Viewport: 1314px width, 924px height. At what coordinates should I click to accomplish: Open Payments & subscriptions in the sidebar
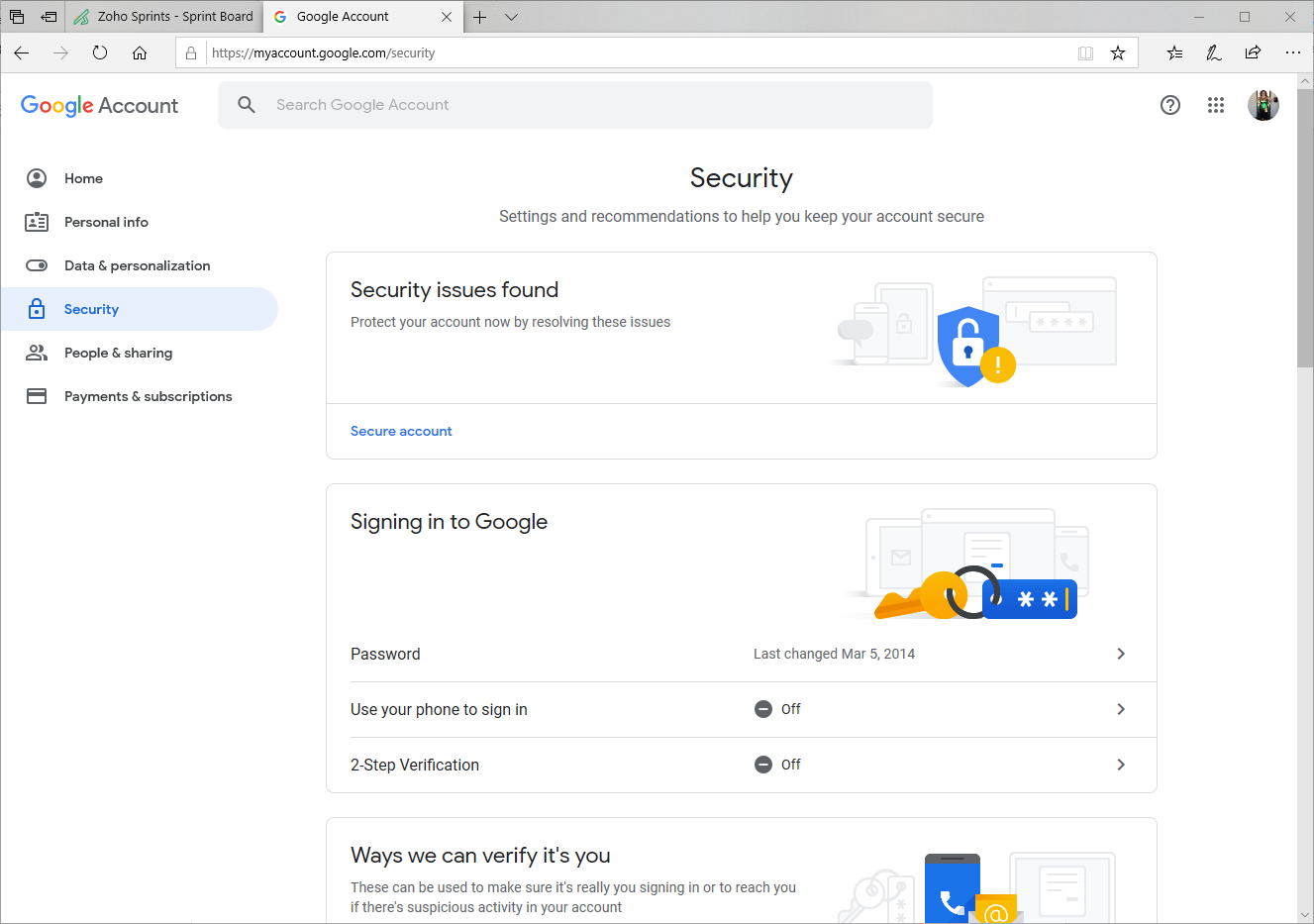click(140, 396)
